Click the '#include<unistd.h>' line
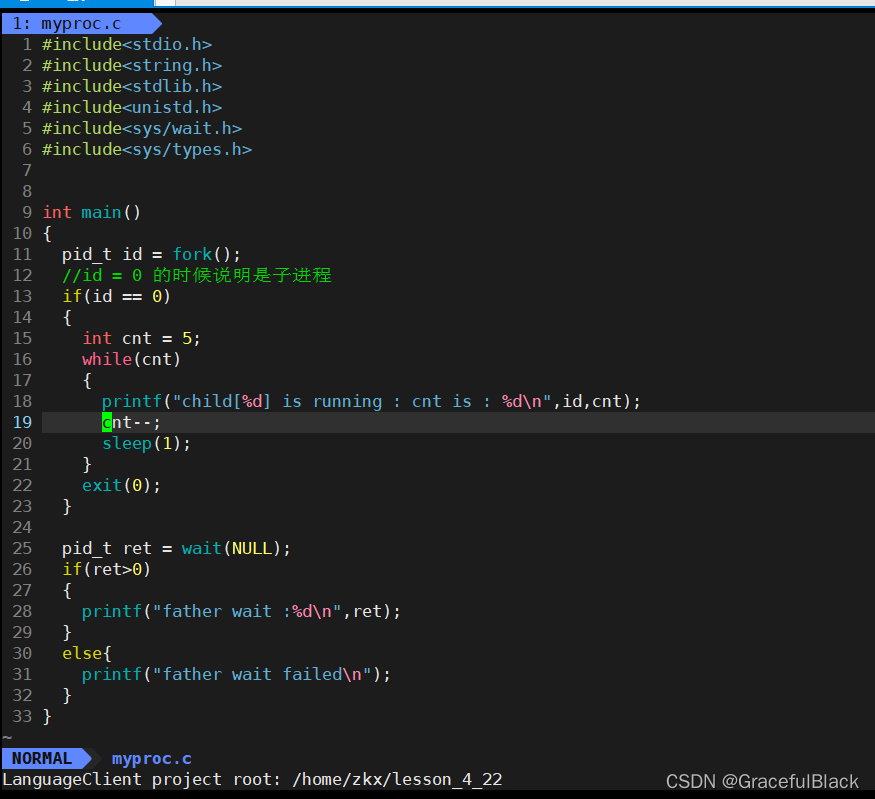Viewport: 875px width, 799px height. pyautogui.click(x=132, y=108)
